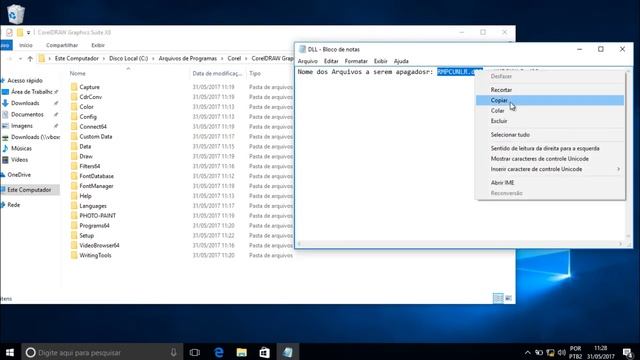The width and height of the screenshot is (640, 360).
Task: Select the Connect64 folder
Action: pyautogui.click(x=93, y=127)
